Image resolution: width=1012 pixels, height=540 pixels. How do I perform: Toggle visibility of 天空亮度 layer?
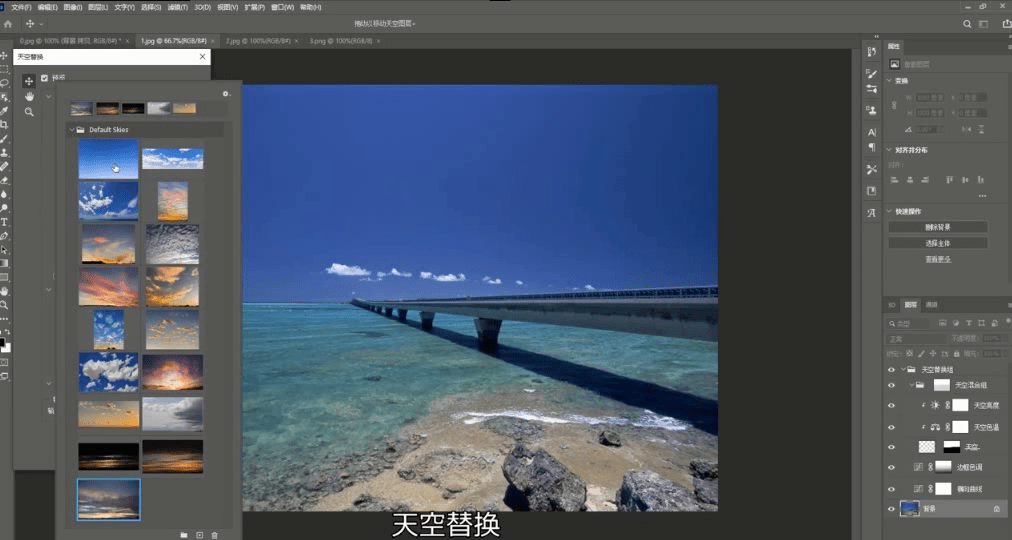[891, 405]
